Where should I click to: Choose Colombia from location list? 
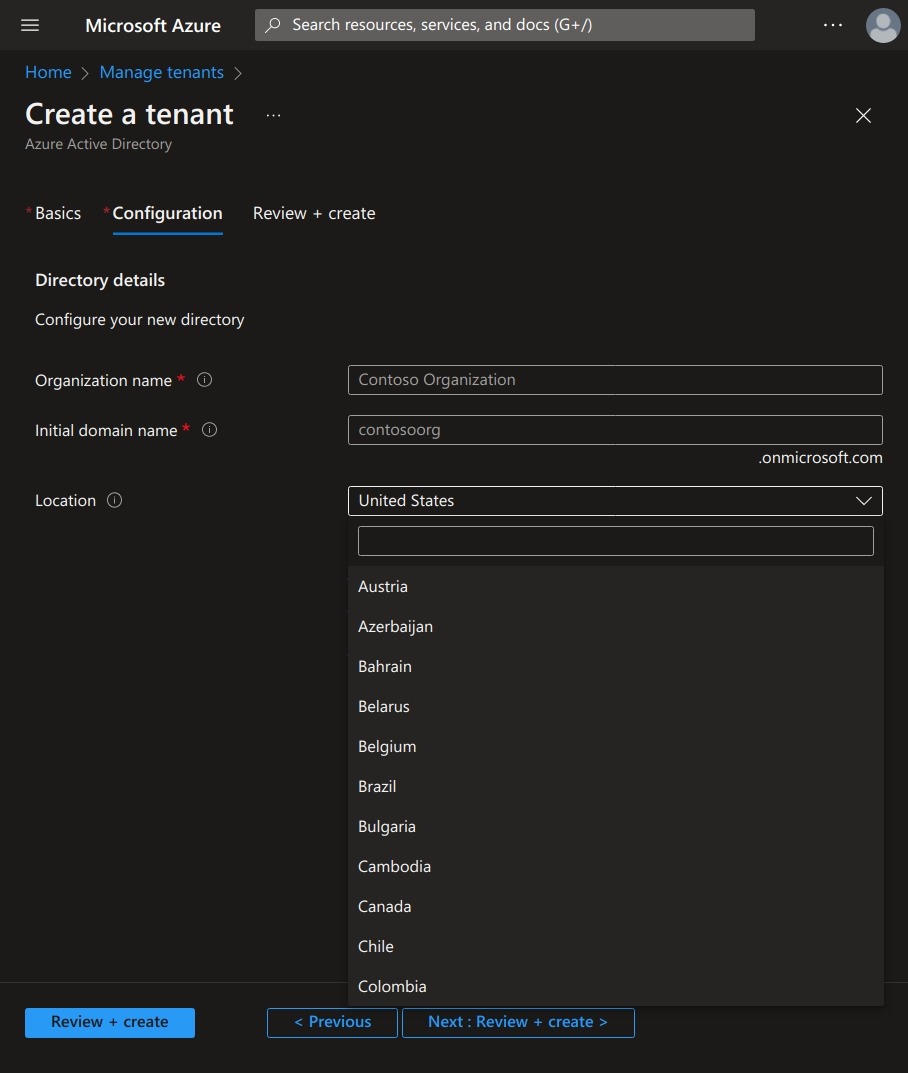[x=616, y=987]
